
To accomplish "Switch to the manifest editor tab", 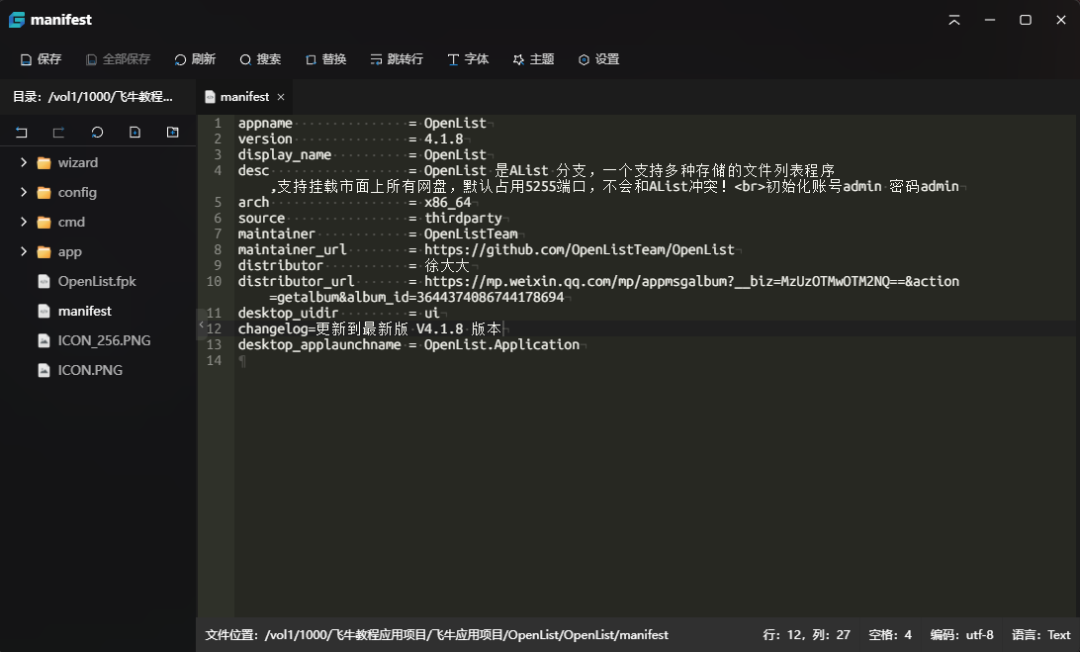I will (244, 97).
